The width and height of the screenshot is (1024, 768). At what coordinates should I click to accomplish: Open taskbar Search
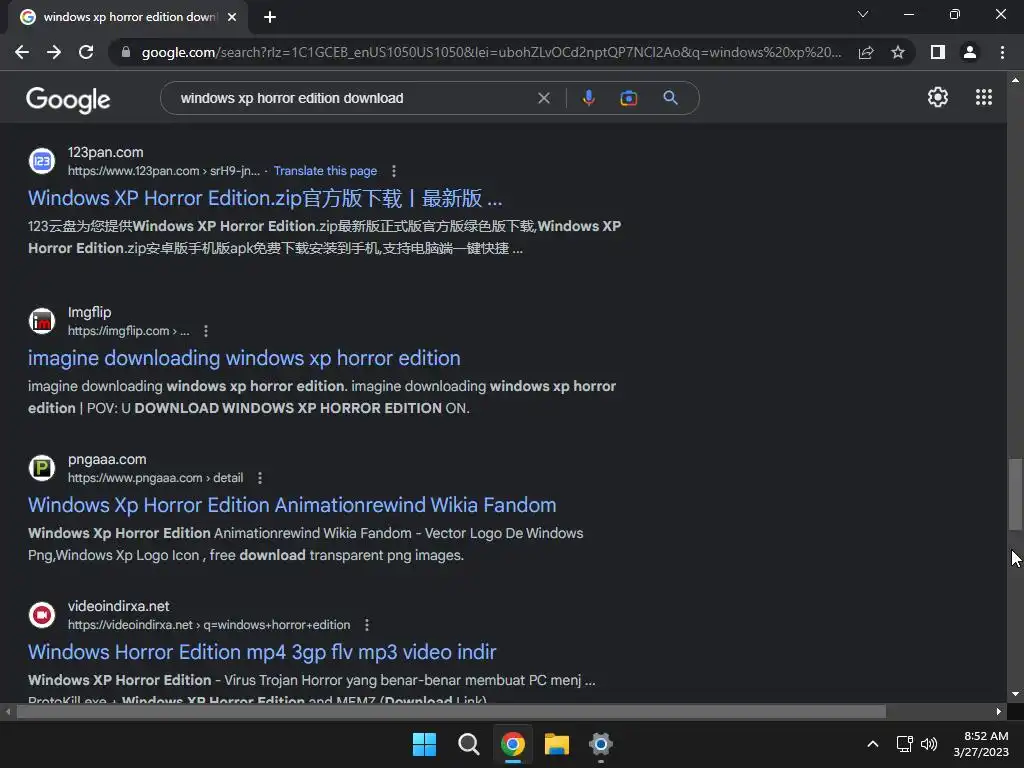click(x=468, y=744)
